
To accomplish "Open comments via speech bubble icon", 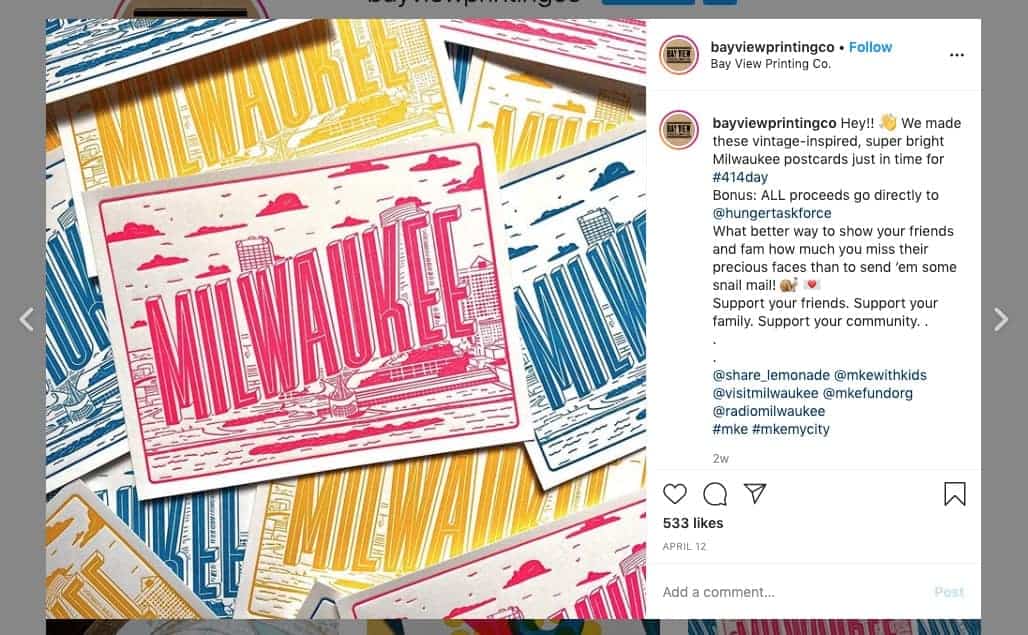I will point(715,494).
